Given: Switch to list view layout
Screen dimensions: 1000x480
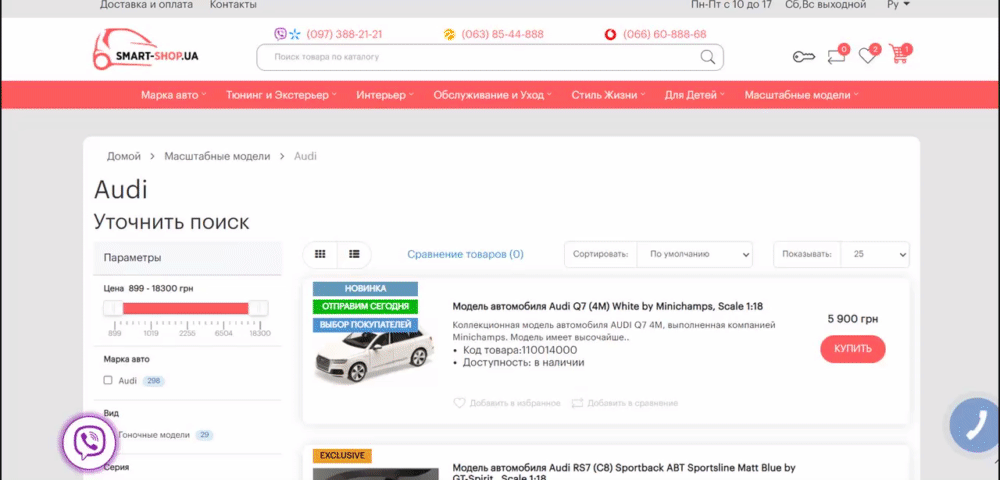Looking at the screenshot, I should coord(355,254).
